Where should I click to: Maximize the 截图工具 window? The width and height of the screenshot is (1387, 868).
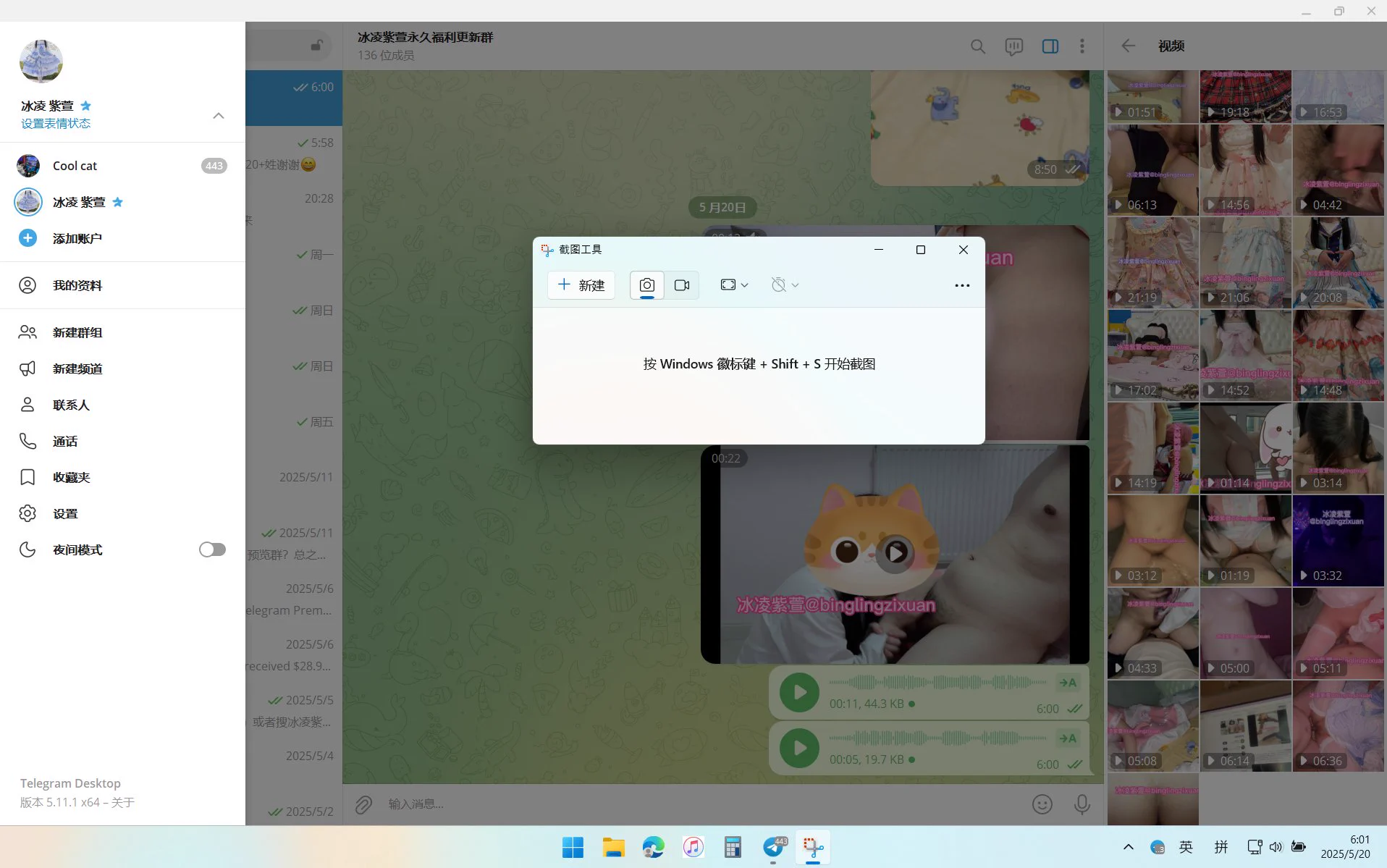(x=921, y=250)
